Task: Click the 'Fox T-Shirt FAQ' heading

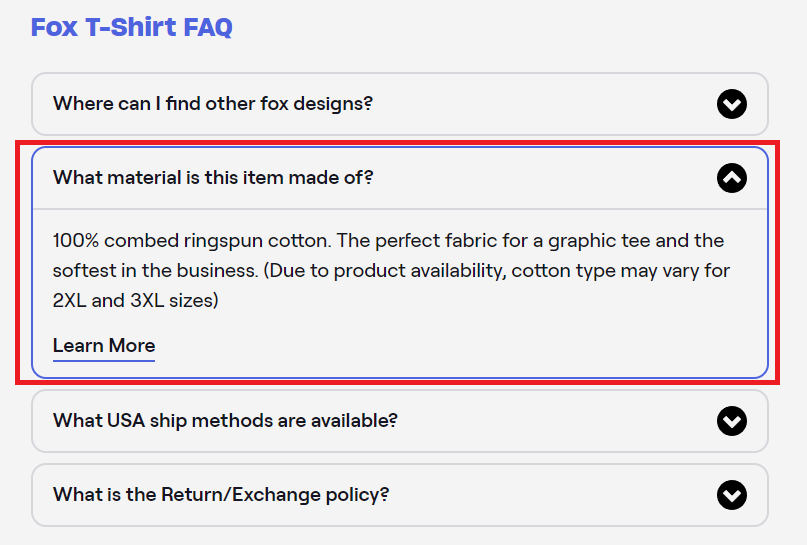Action: coord(132,27)
